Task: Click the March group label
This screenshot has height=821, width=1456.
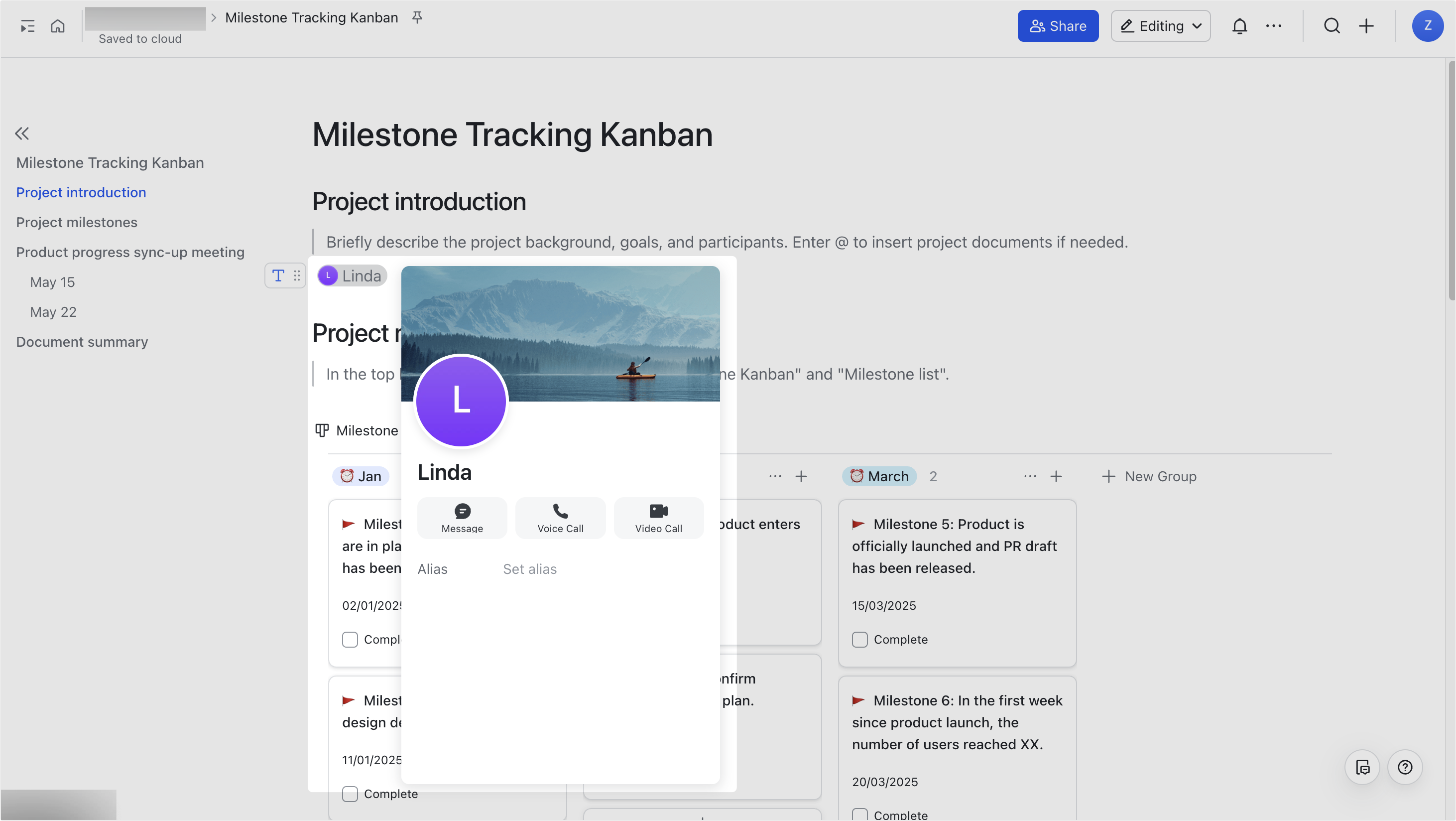Action: (x=879, y=477)
